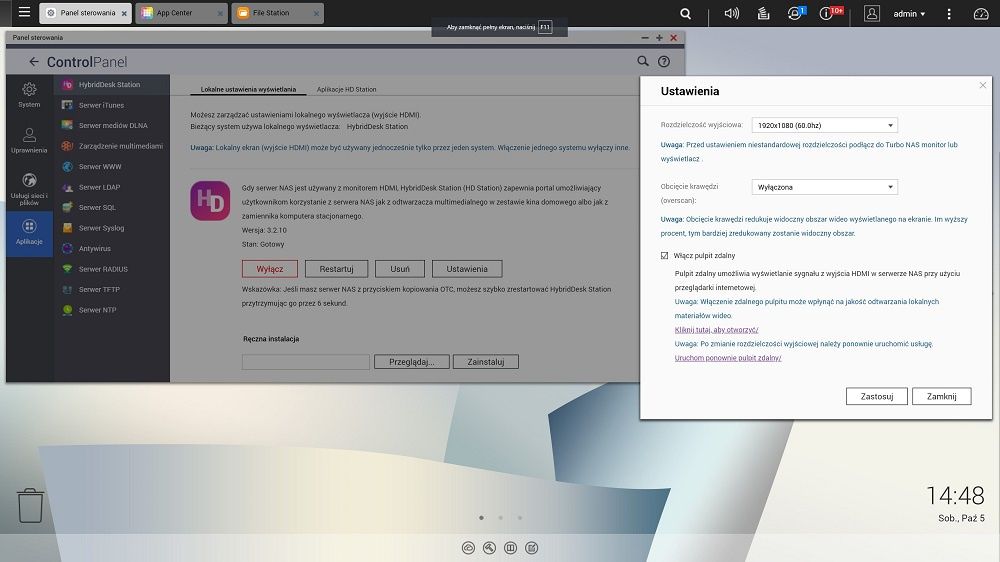Select Serwer mediów DLNA in sidebar
This screenshot has height=562, width=1000.
[112, 126]
